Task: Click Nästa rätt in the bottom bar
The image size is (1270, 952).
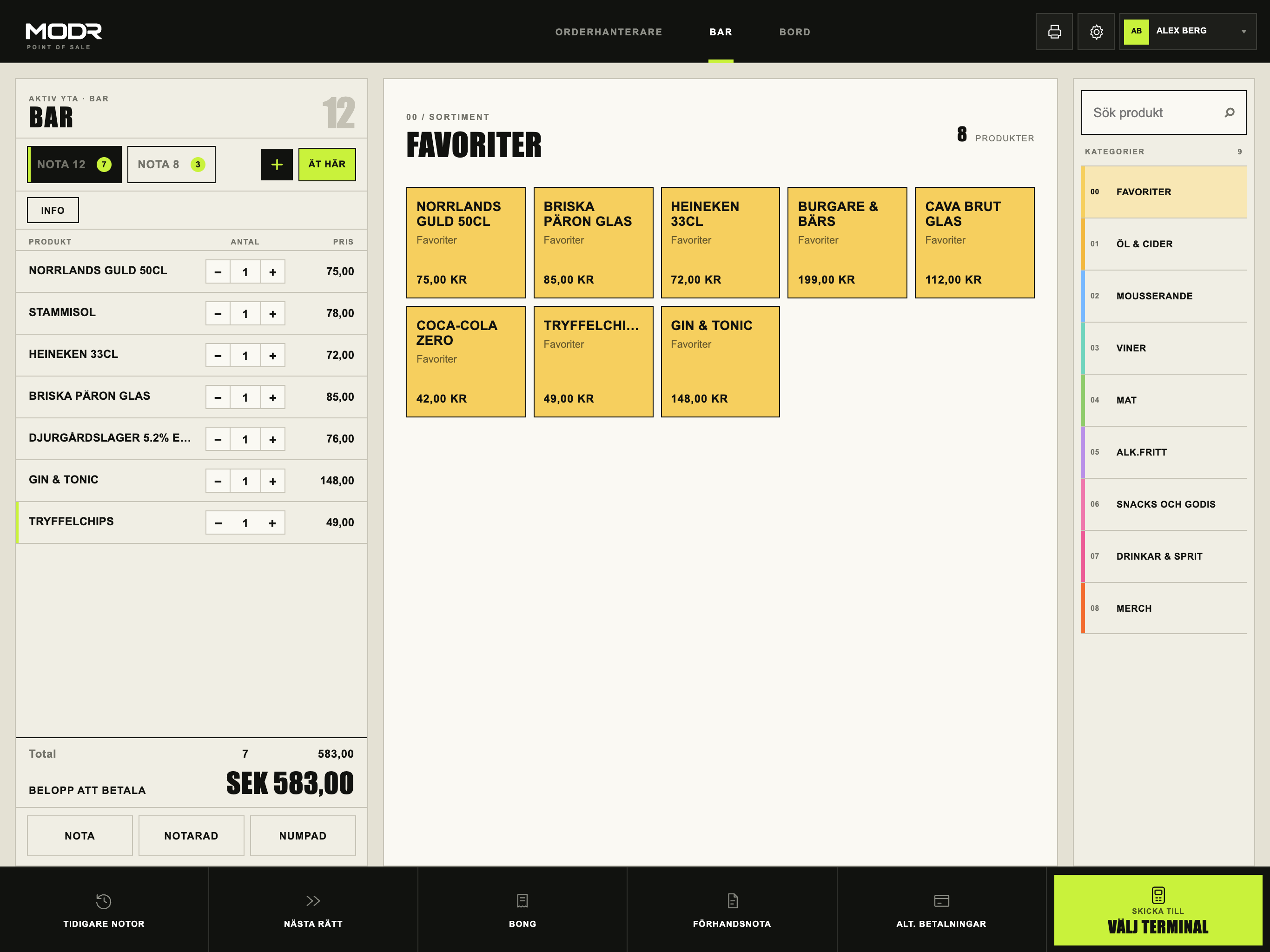Action: (x=313, y=910)
